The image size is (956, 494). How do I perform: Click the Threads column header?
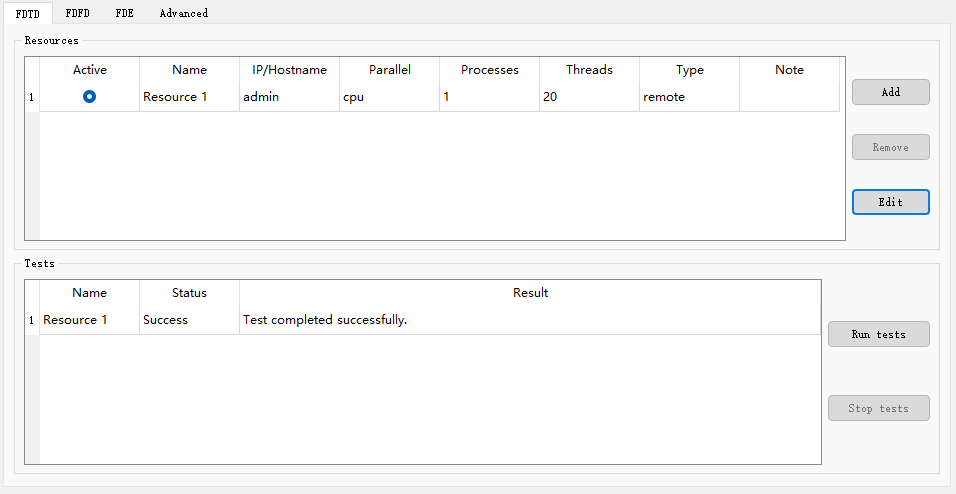tap(590, 70)
